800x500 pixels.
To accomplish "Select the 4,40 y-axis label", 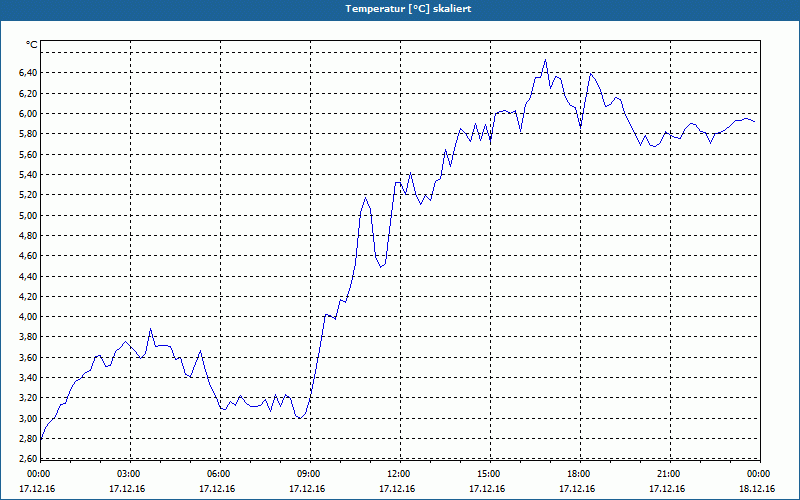I will click(28, 277).
